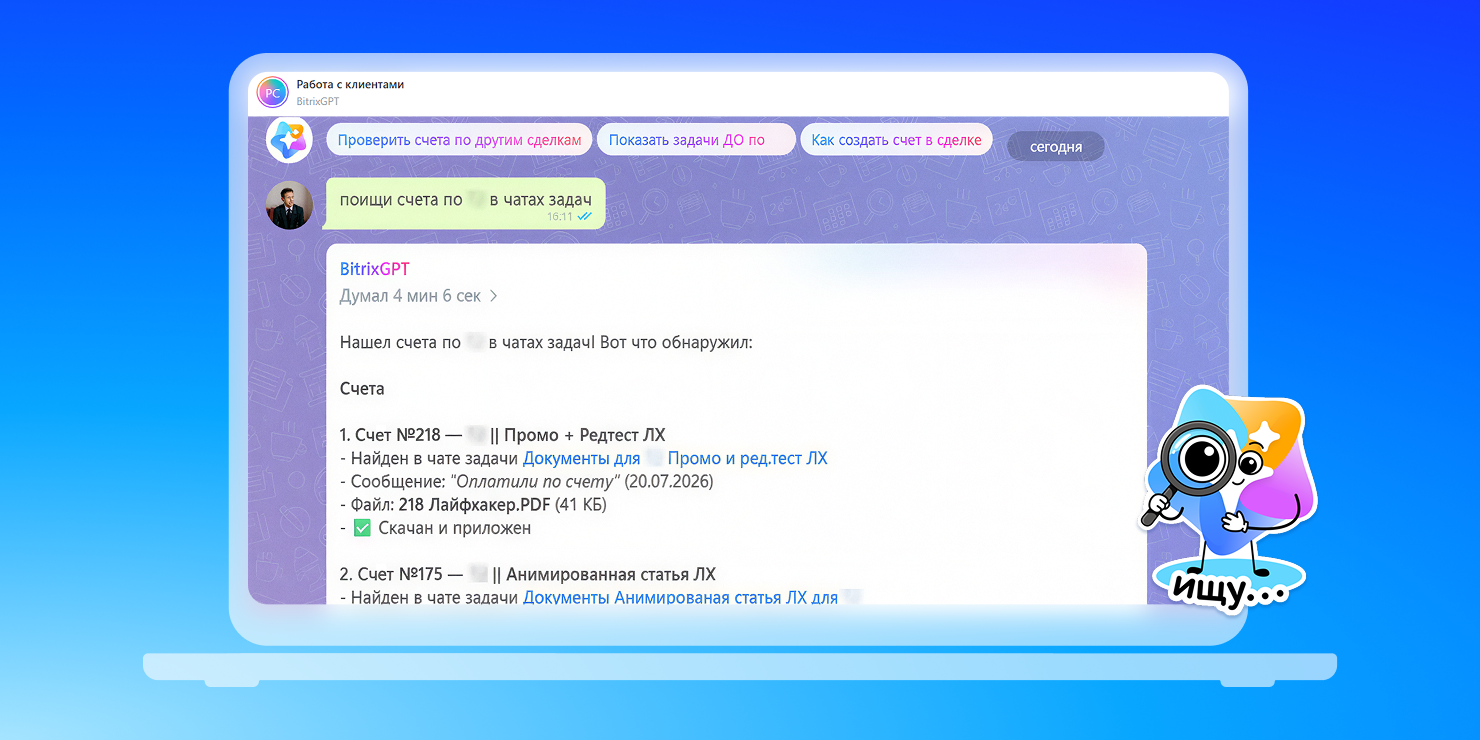
Task: Click the 'сегодня' date badge
Action: tap(1056, 146)
